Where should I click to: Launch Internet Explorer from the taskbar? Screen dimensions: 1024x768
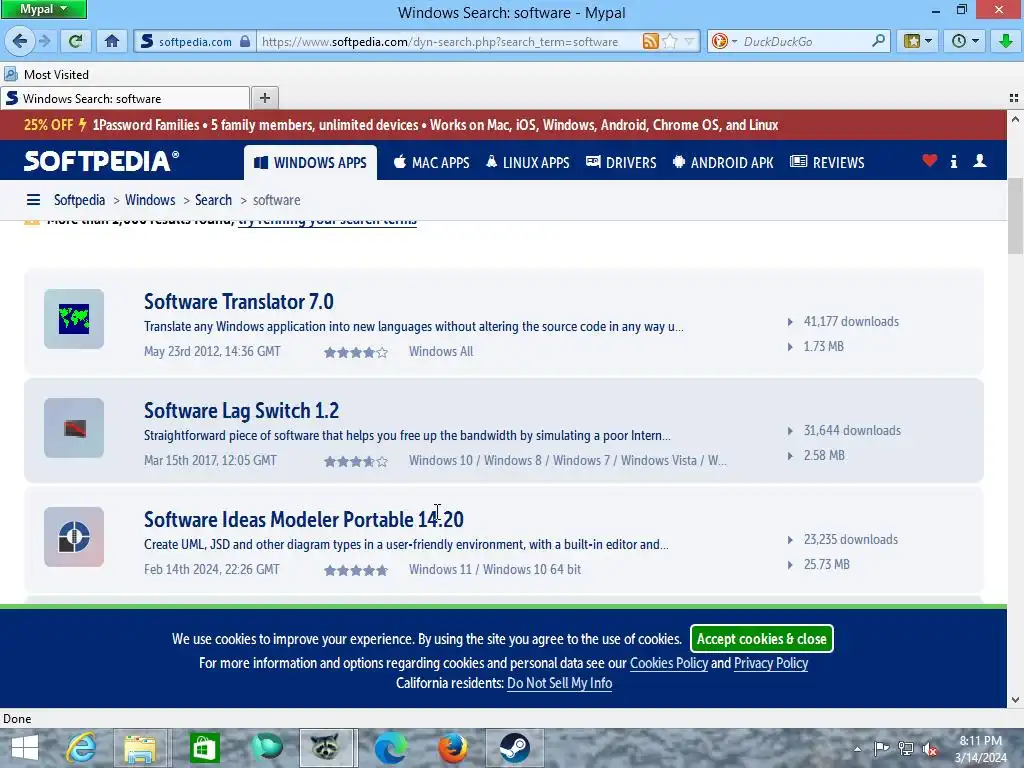coord(81,748)
